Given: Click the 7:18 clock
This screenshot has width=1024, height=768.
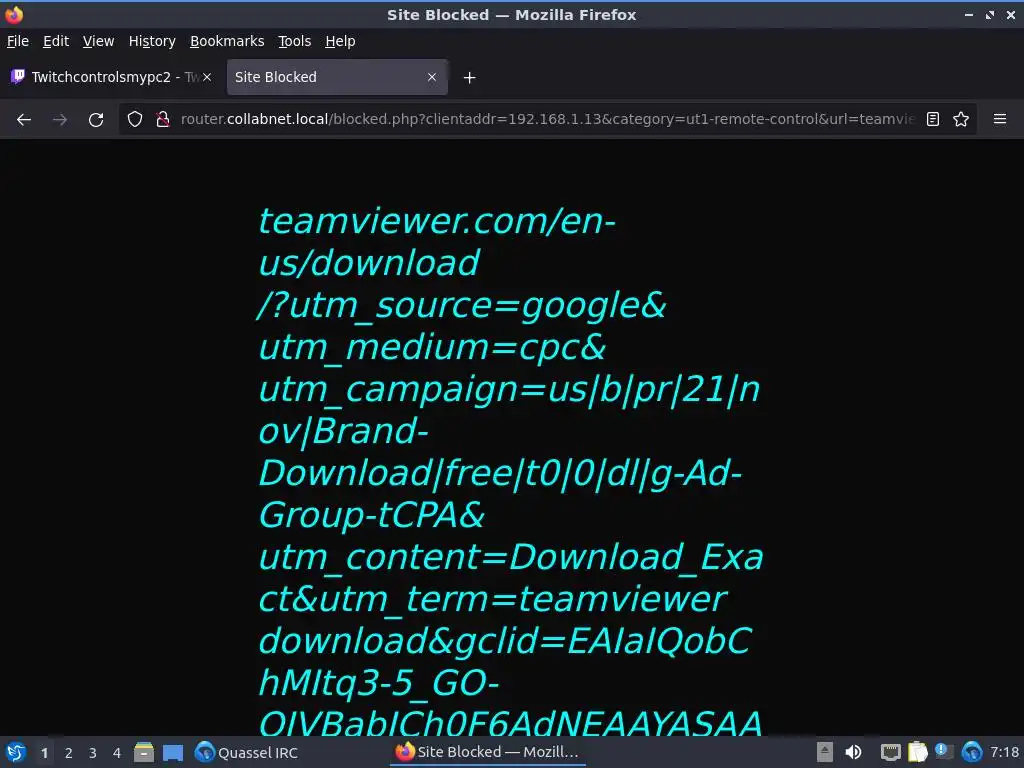Looking at the screenshot, I should pos(1004,752).
